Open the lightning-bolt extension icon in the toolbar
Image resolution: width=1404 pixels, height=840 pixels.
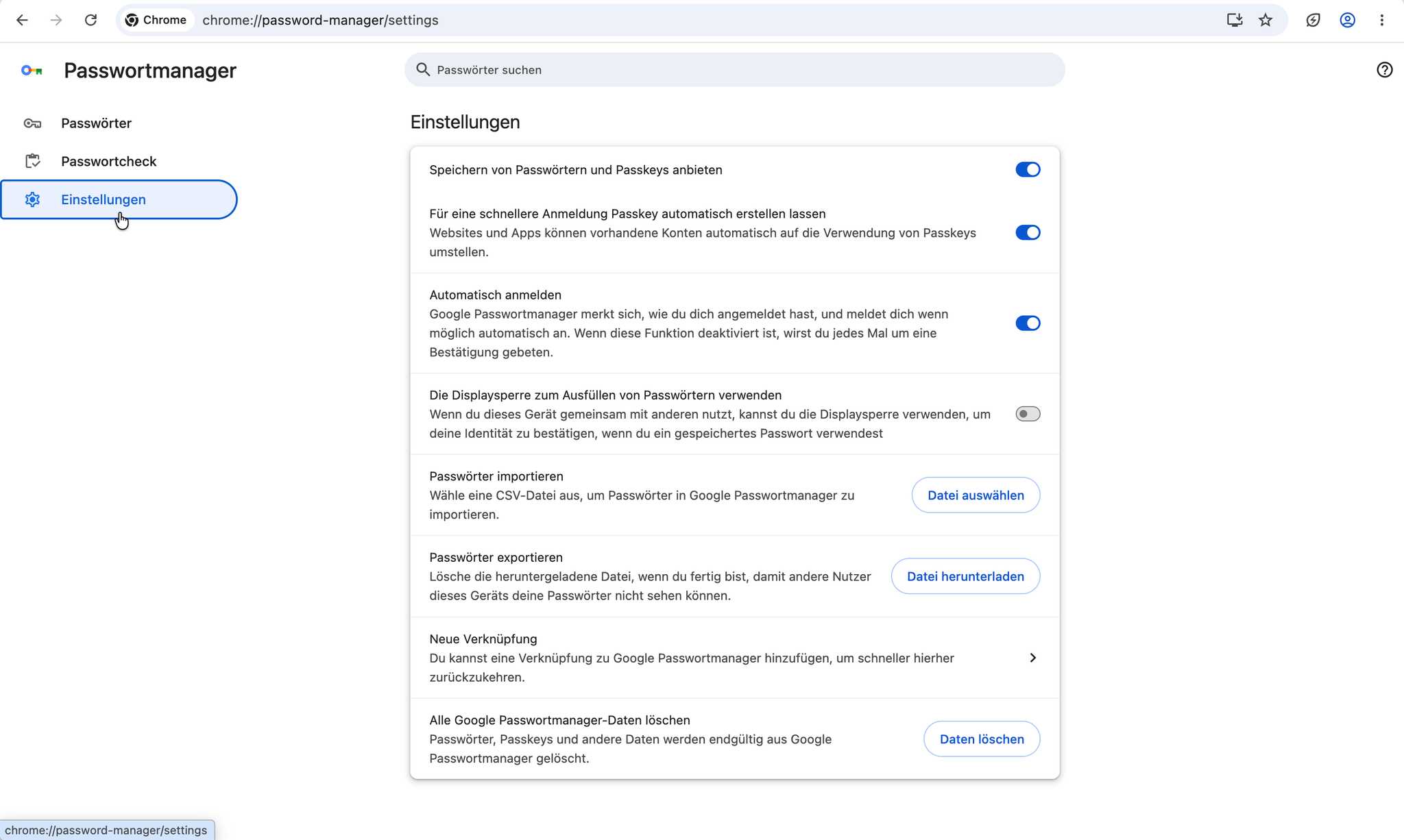(1313, 20)
